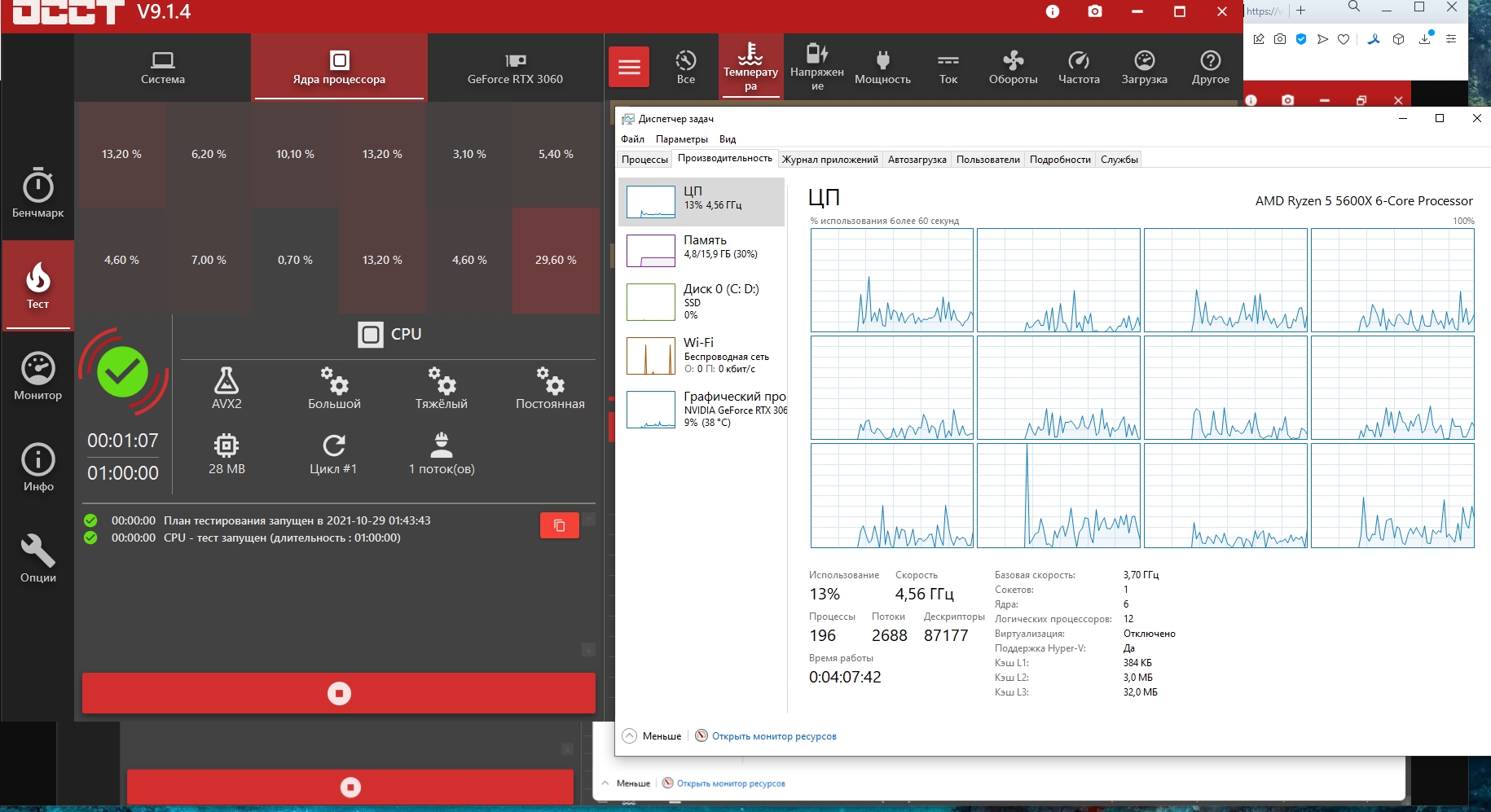
Task: Click the AVX2 flask instruction-set setting
Action: [x=227, y=388]
